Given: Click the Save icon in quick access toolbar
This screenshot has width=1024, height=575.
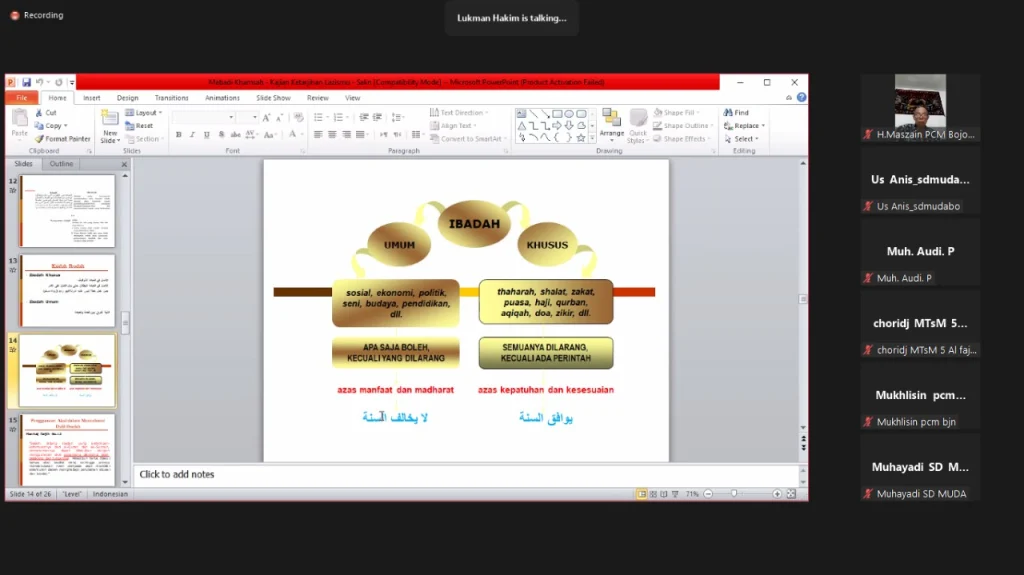Looking at the screenshot, I should (25, 82).
